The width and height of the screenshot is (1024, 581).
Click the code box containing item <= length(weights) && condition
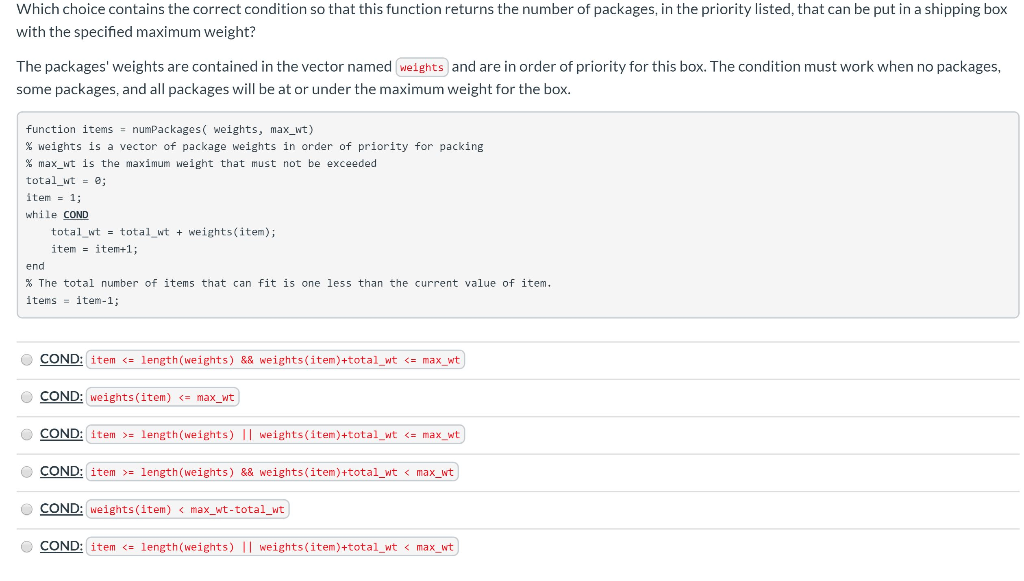tap(274, 359)
